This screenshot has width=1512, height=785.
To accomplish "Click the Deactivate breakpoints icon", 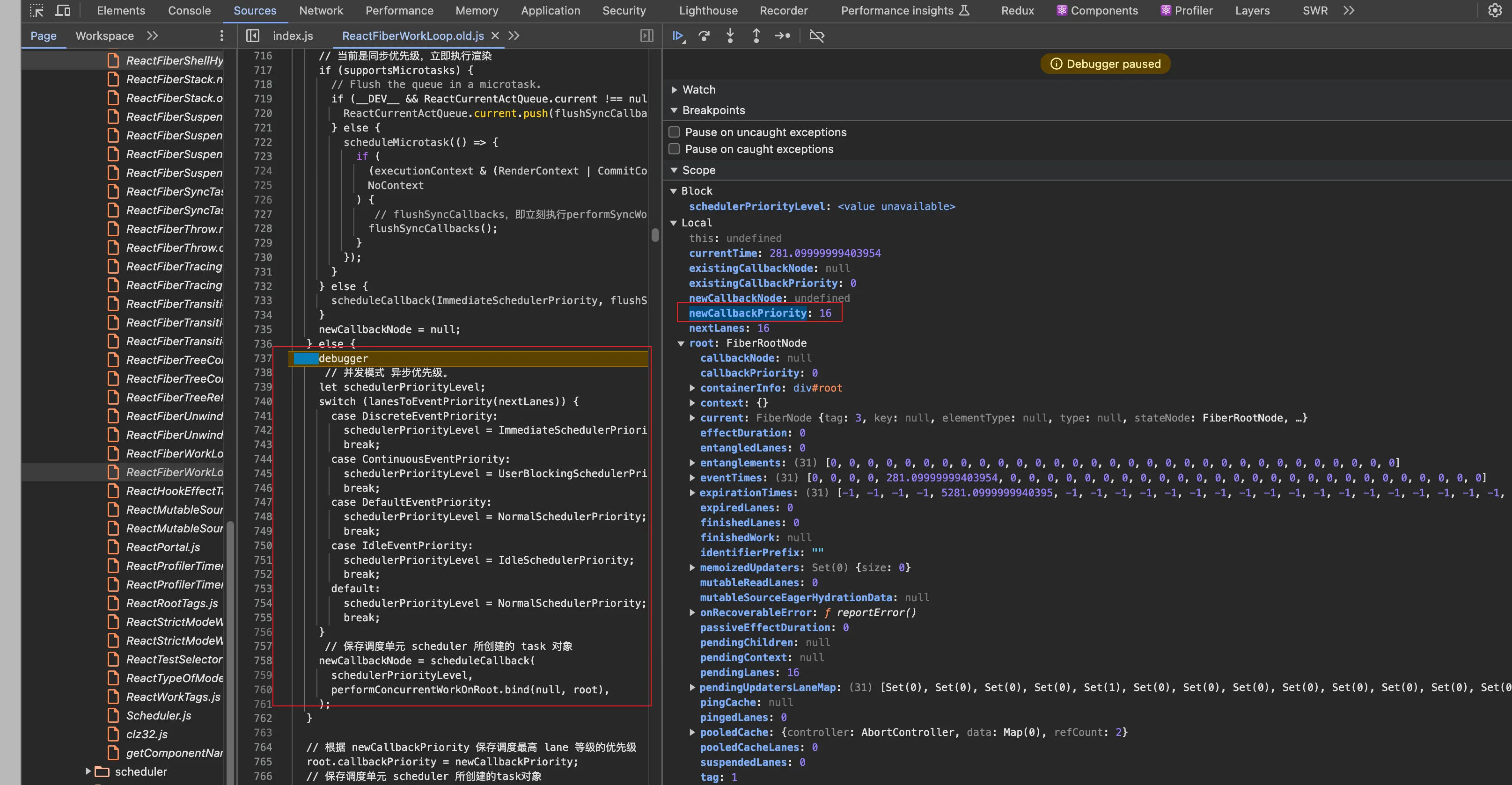I will [816, 36].
